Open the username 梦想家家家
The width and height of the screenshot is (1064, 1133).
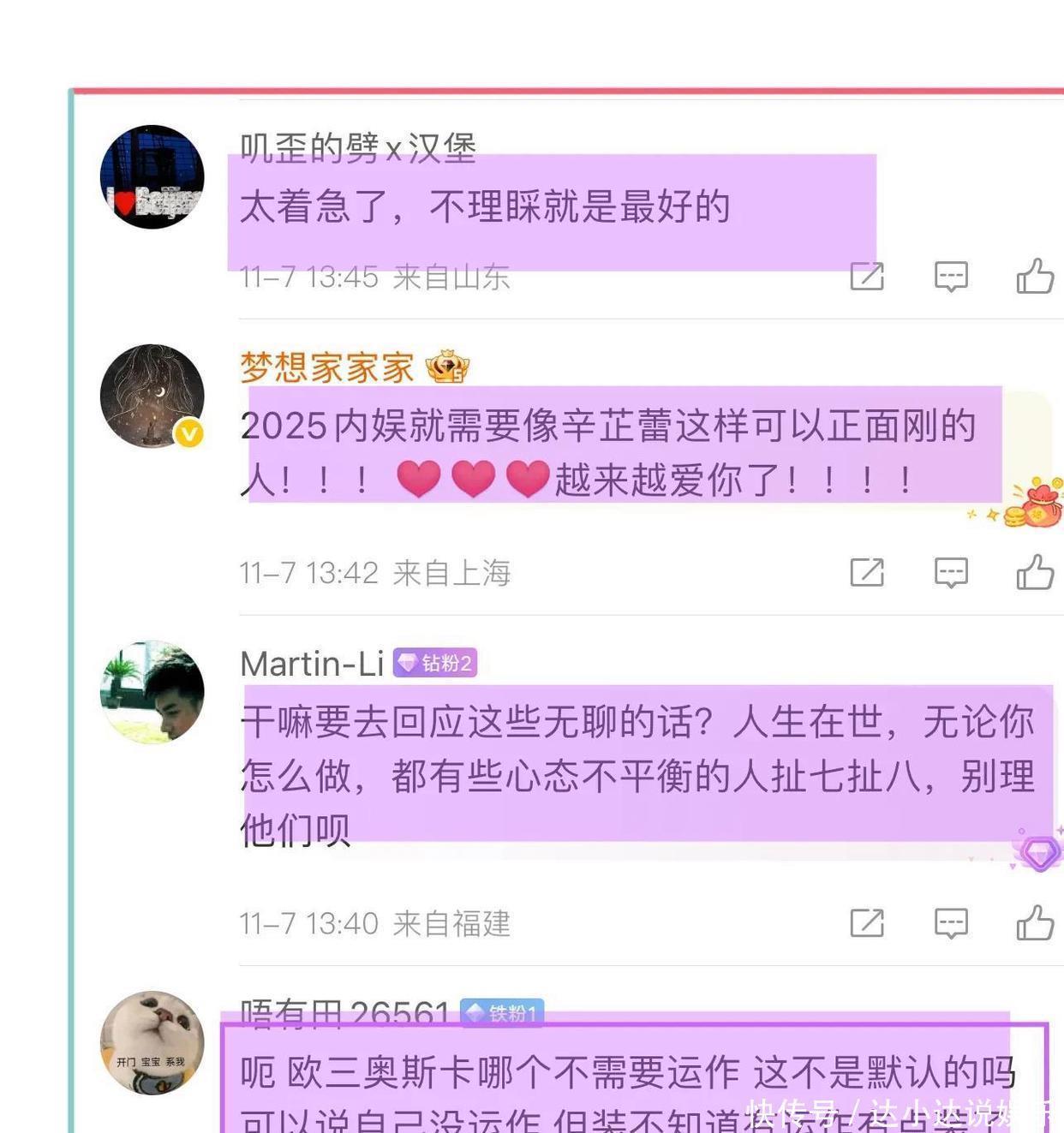point(327,367)
